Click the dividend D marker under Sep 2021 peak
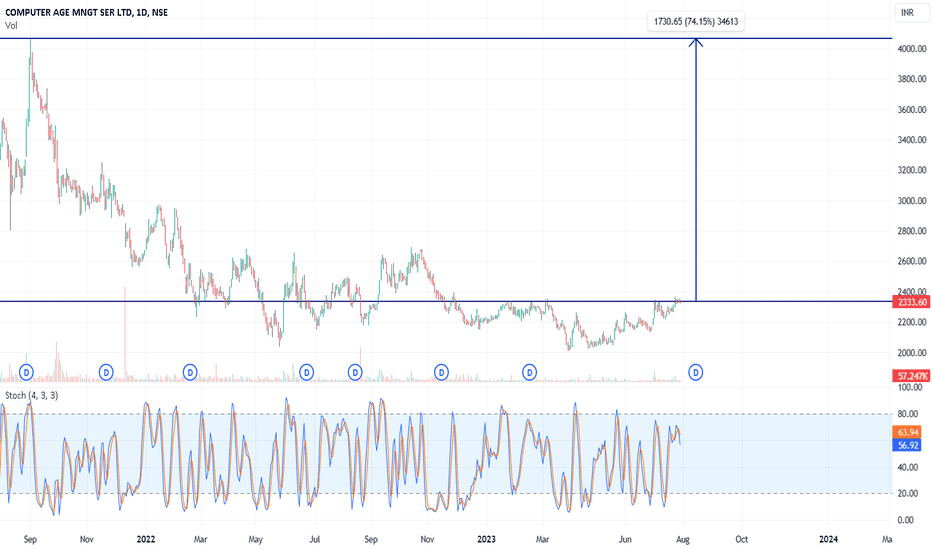 (x=26, y=373)
